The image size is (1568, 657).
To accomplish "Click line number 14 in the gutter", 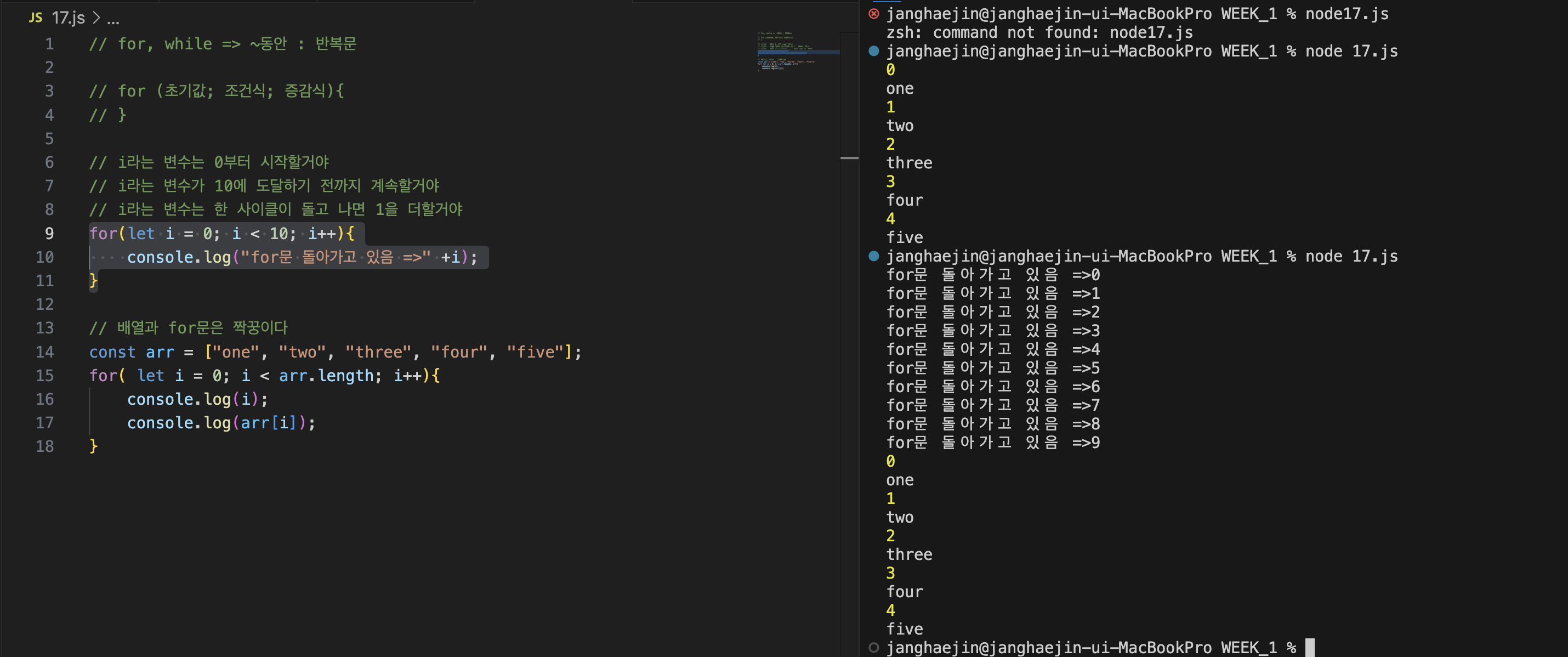I will coord(44,352).
